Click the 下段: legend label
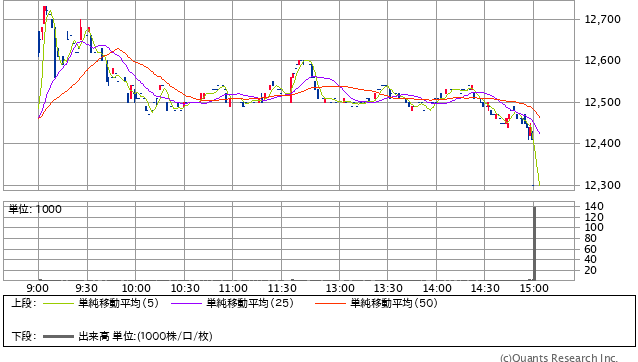Viewport: 638px width, 362px height. (24, 336)
